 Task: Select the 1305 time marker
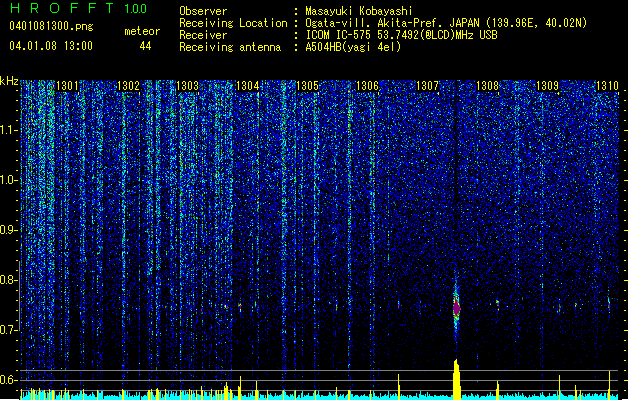(x=307, y=86)
